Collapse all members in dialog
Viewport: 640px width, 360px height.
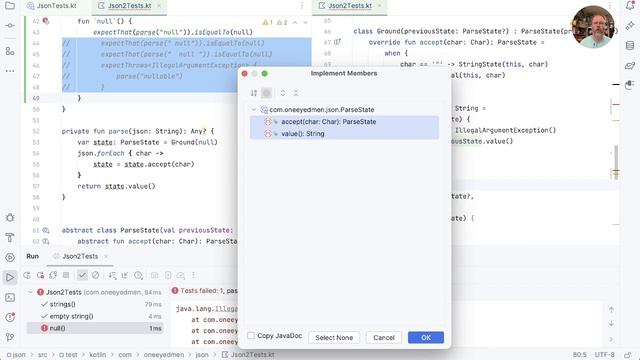(x=296, y=93)
